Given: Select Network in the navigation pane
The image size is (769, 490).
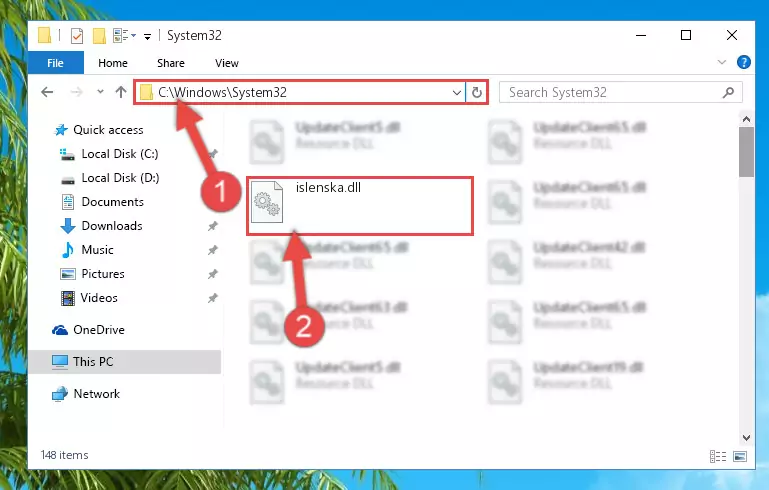Looking at the screenshot, I should pos(97,393).
